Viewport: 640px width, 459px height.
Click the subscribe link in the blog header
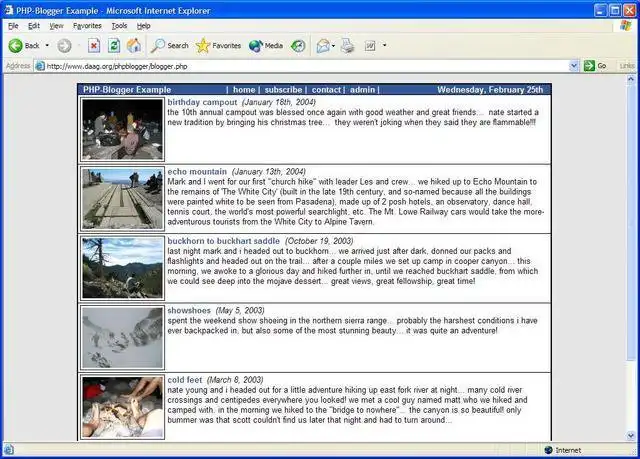283,90
